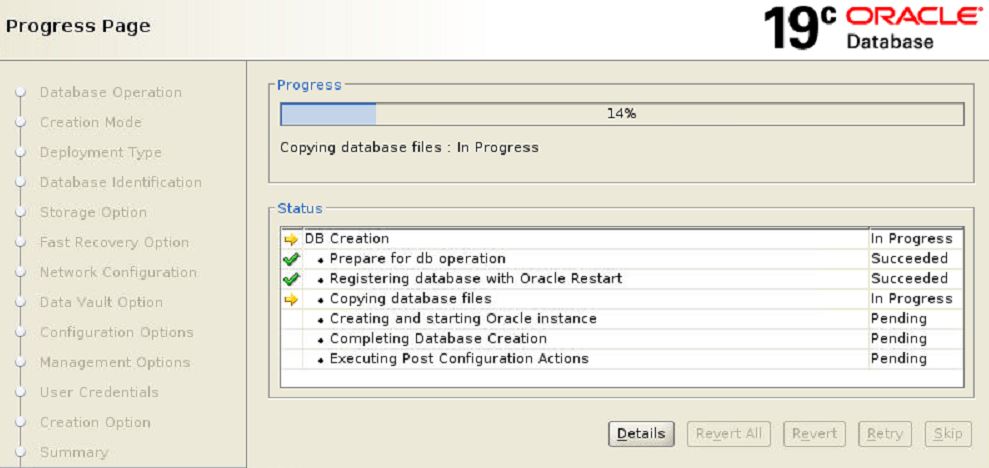Click green checkmark for Registering database row
989x468 pixels.
coord(291,279)
